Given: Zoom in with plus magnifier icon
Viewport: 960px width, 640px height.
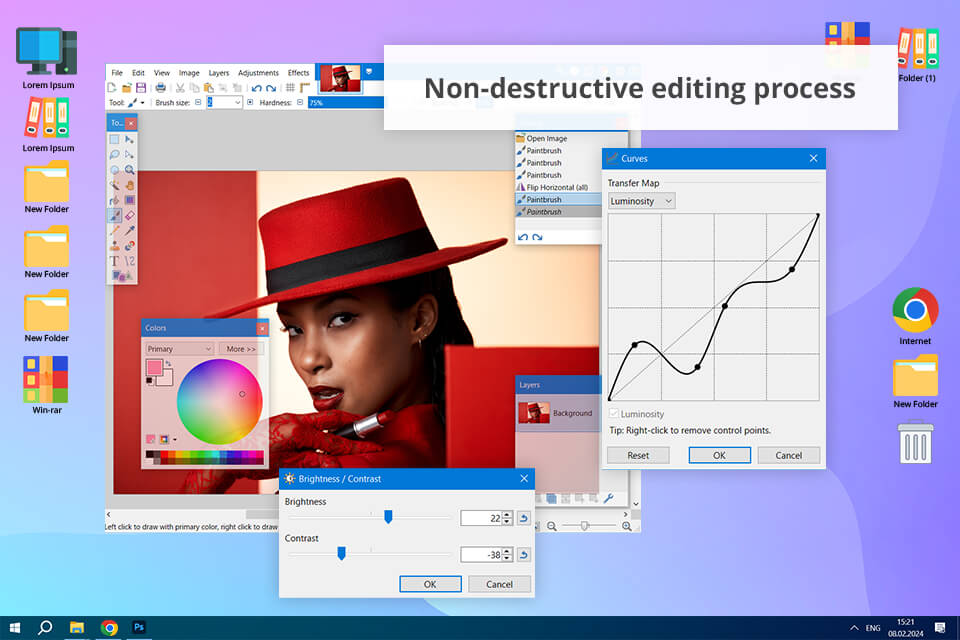Looking at the screenshot, I should tap(627, 526).
